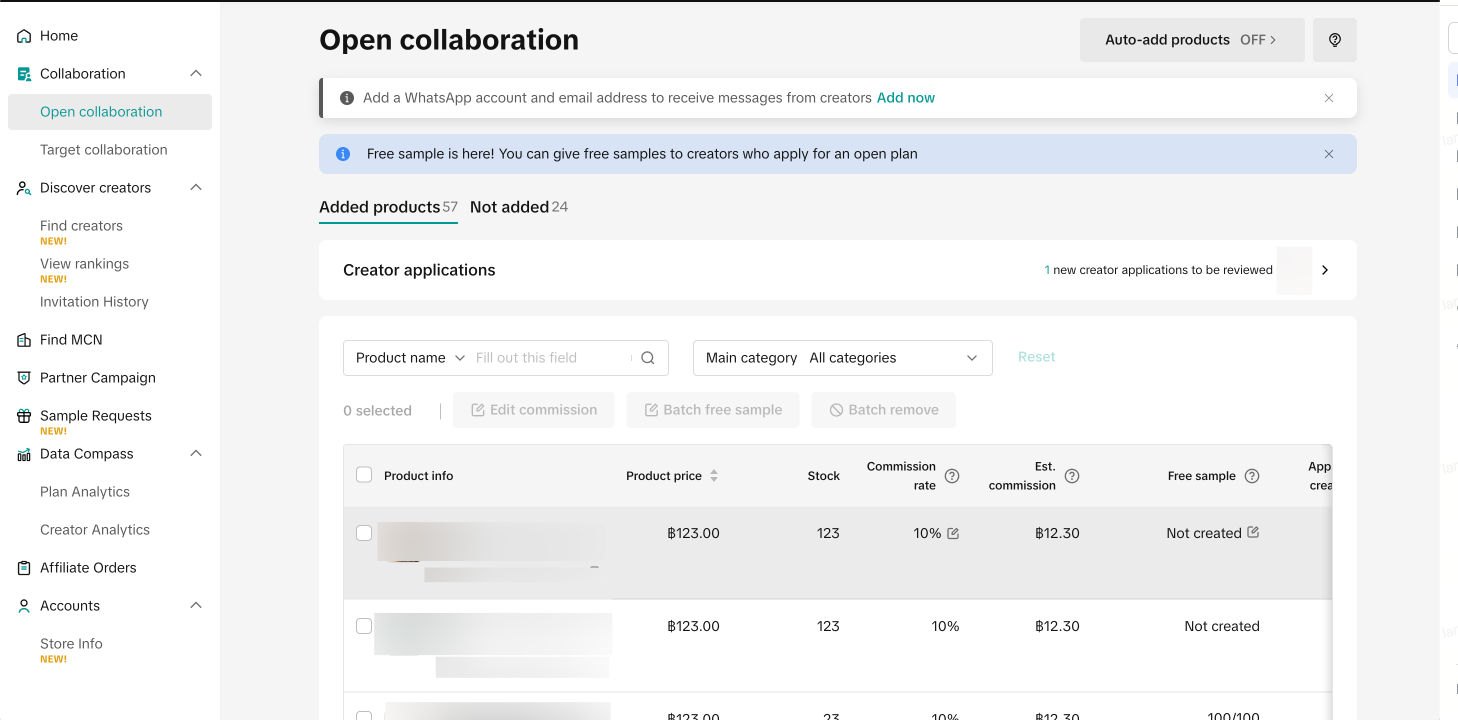Collapse the Discover creators sidebar section
The width and height of the screenshot is (1458, 720).
coord(196,188)
